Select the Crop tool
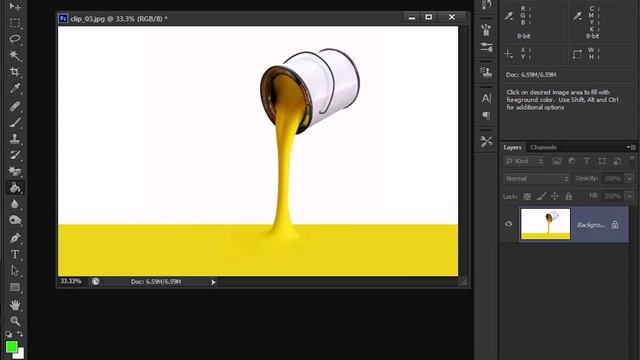Viewport: 640px width, 360px height. (15, 72)
